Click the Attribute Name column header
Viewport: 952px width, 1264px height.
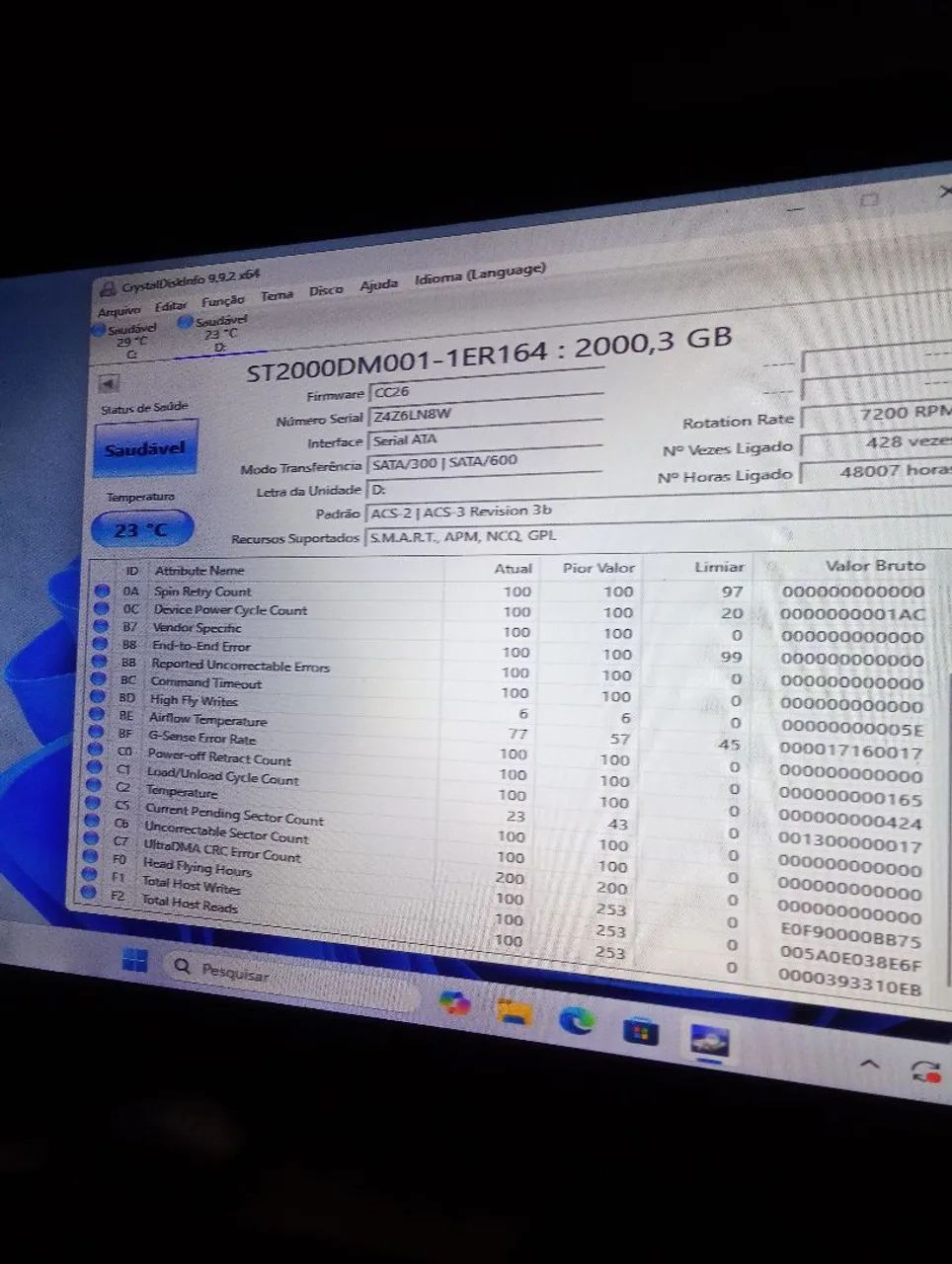[x=199, y=571]
